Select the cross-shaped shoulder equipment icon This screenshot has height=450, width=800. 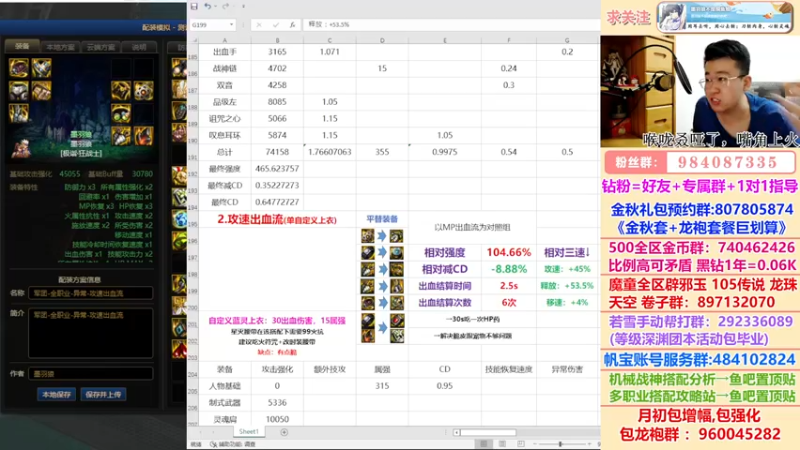pos(41,68)
